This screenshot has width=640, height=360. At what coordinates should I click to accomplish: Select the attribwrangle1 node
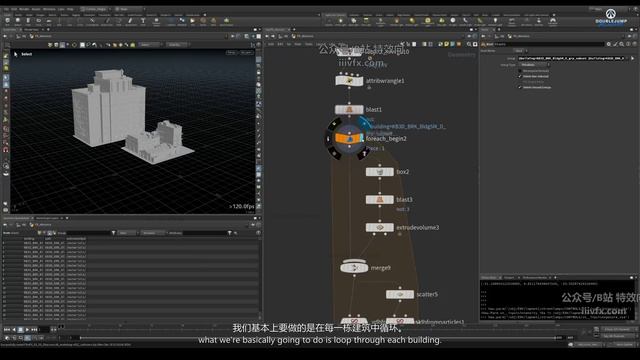click(349, 81)
